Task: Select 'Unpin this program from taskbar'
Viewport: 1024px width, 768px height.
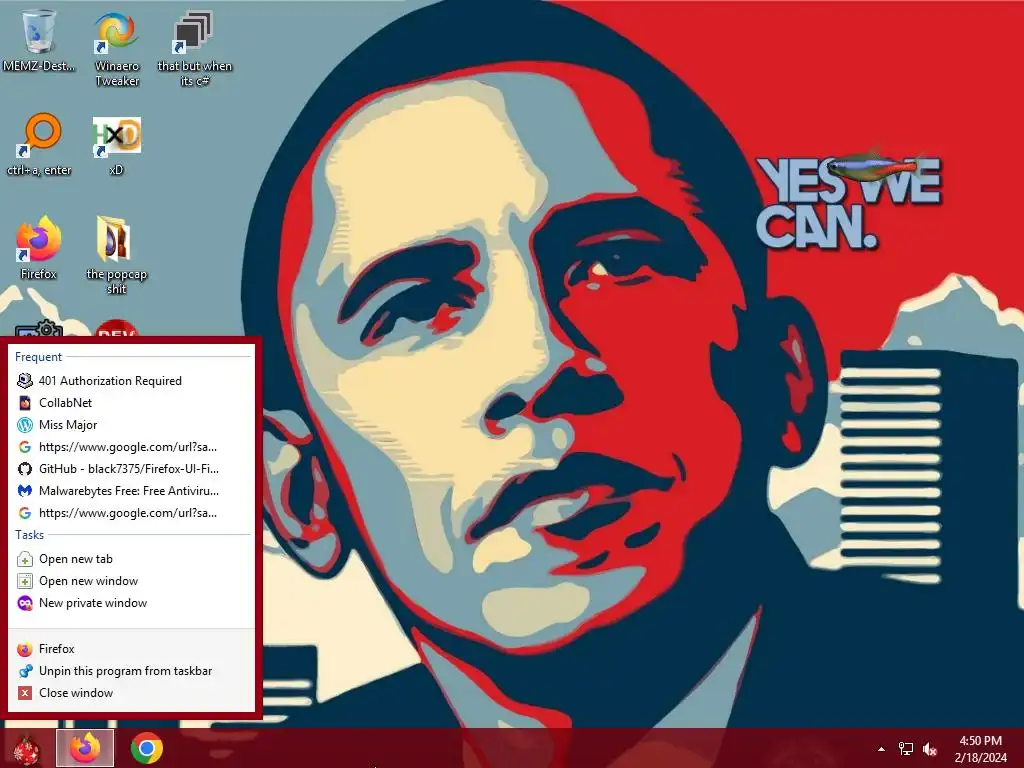Action: (131, 671)
